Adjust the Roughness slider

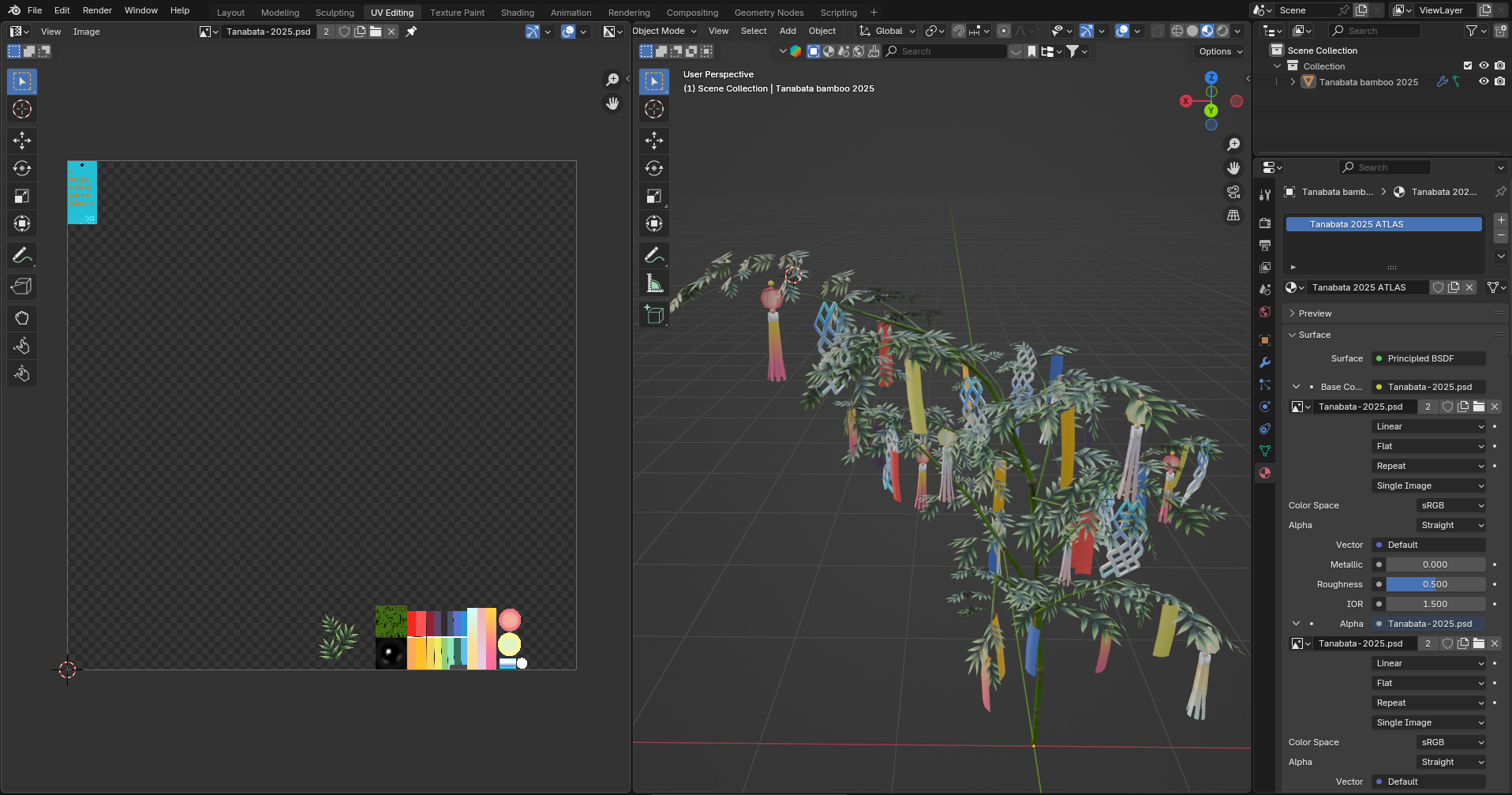[1435, 584]
